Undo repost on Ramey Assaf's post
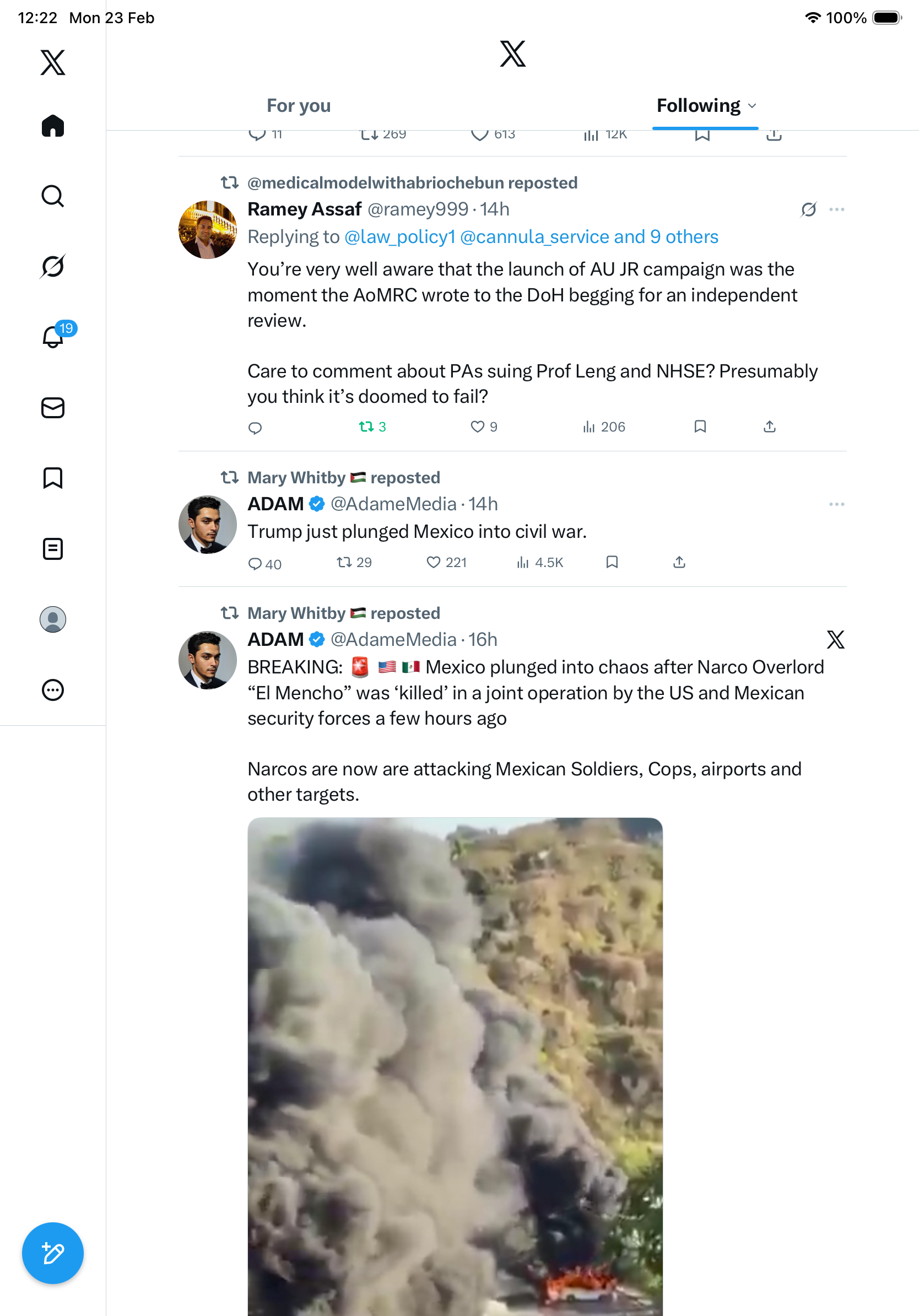The height and width of the screenshot is (1316, 919). (372, 427)
